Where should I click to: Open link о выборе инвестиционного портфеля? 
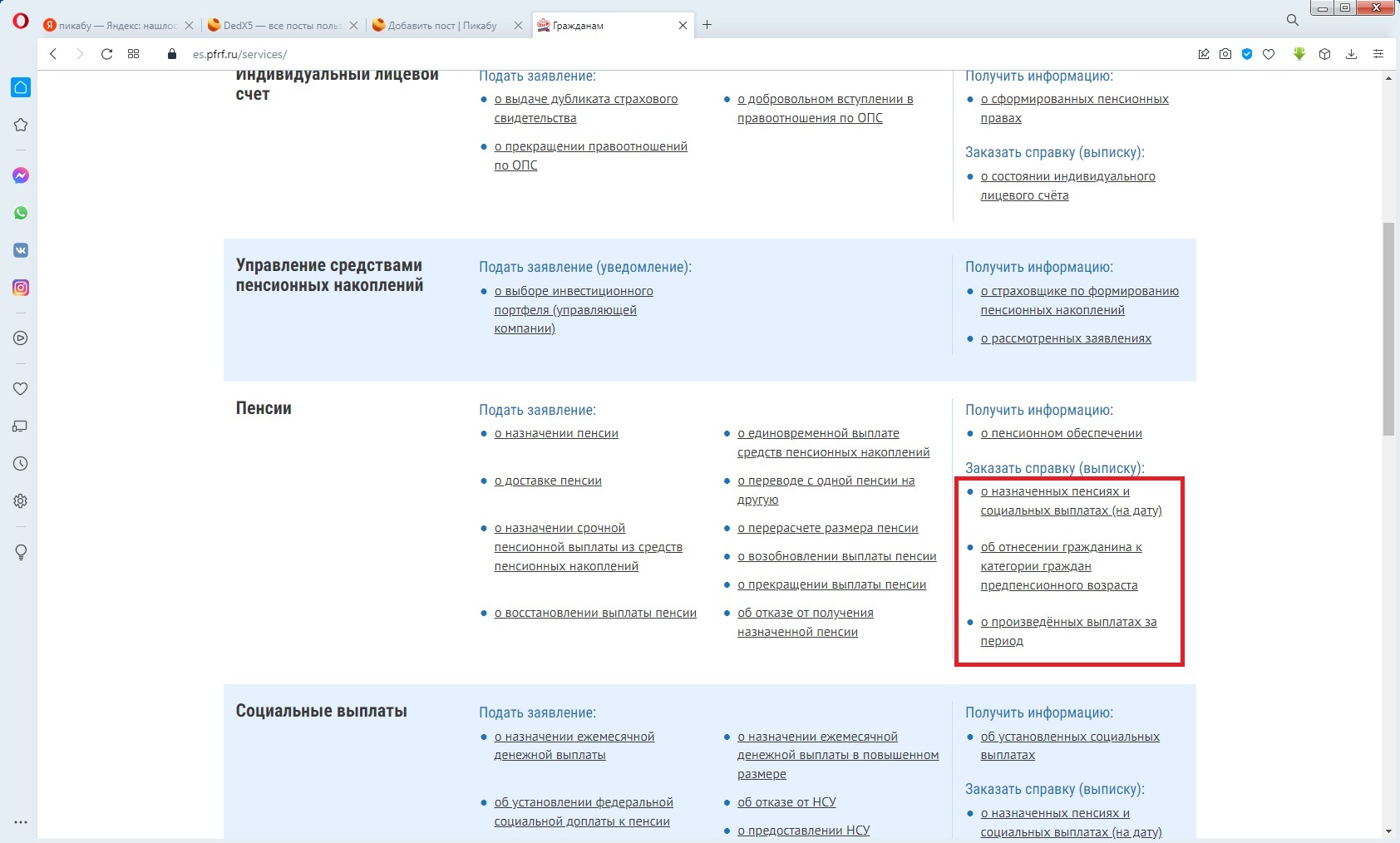(574, 309)
